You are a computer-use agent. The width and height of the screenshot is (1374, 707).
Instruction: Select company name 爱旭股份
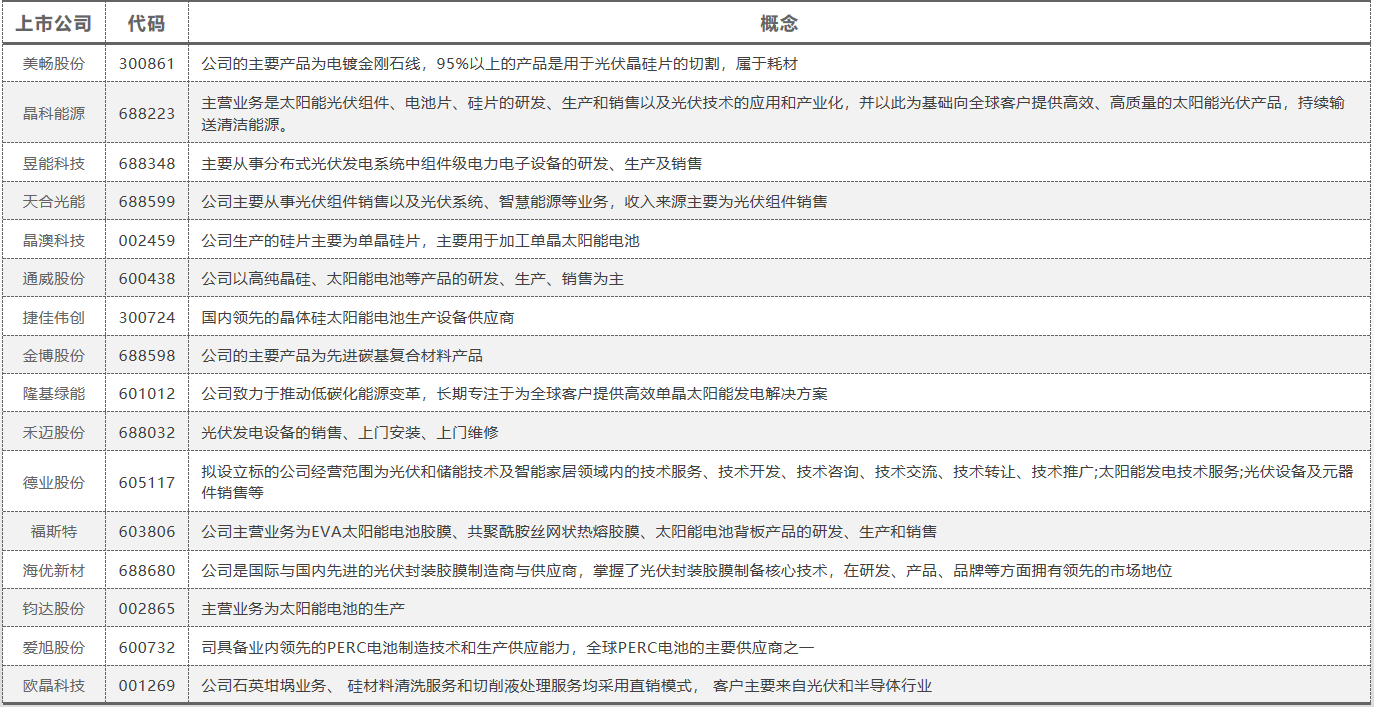click(54, 648)
